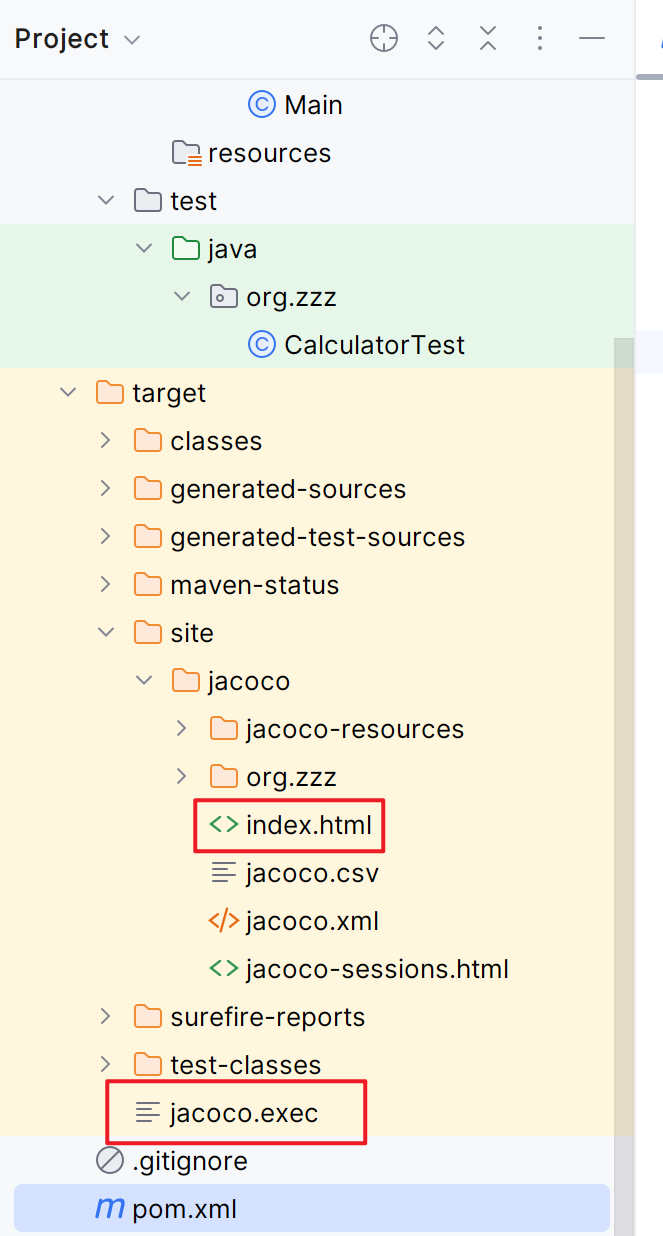Collapse the target folder

pos(68,393)
